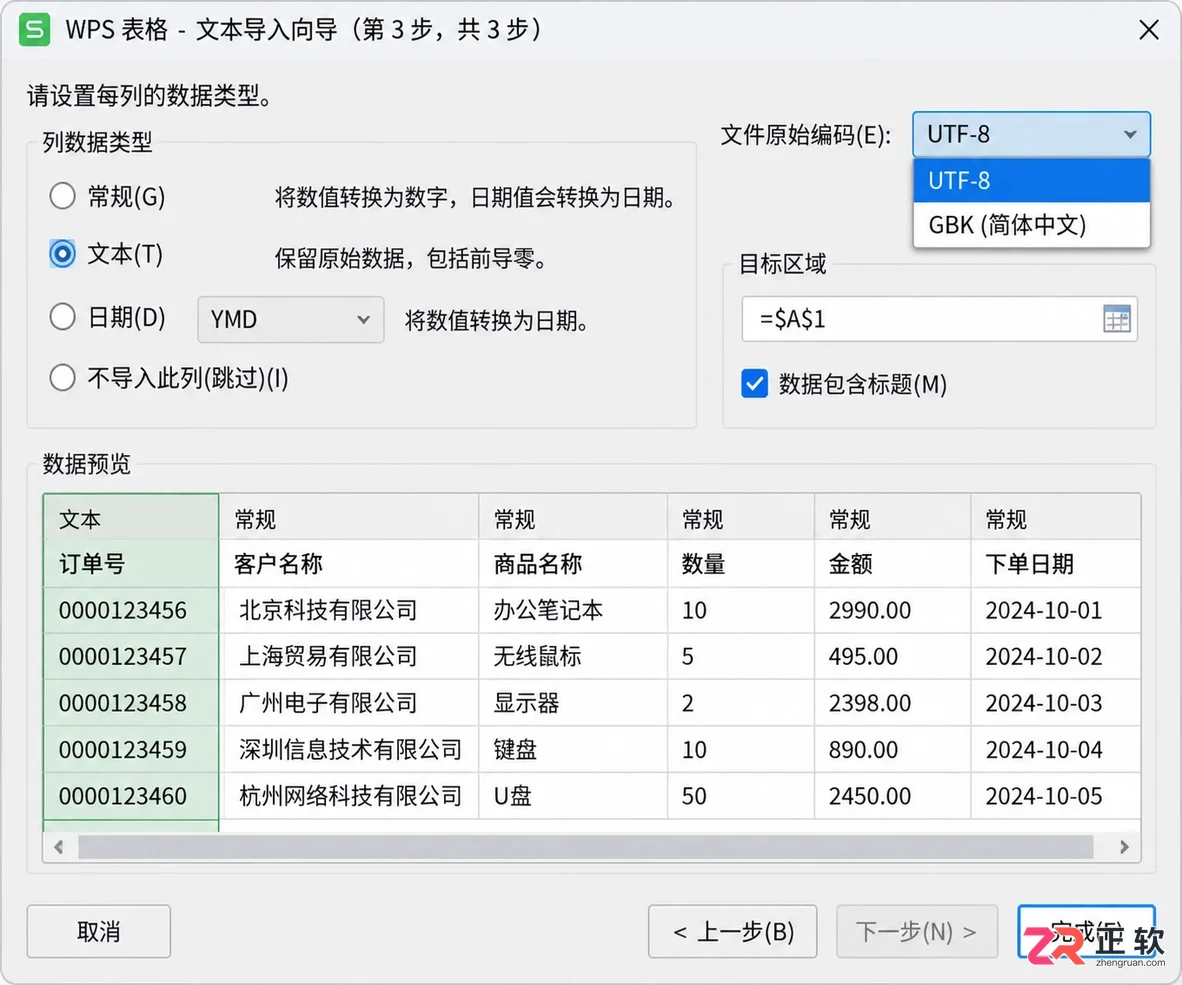
Task: Close the text import wizard dialog
Action: (1149, 30)
